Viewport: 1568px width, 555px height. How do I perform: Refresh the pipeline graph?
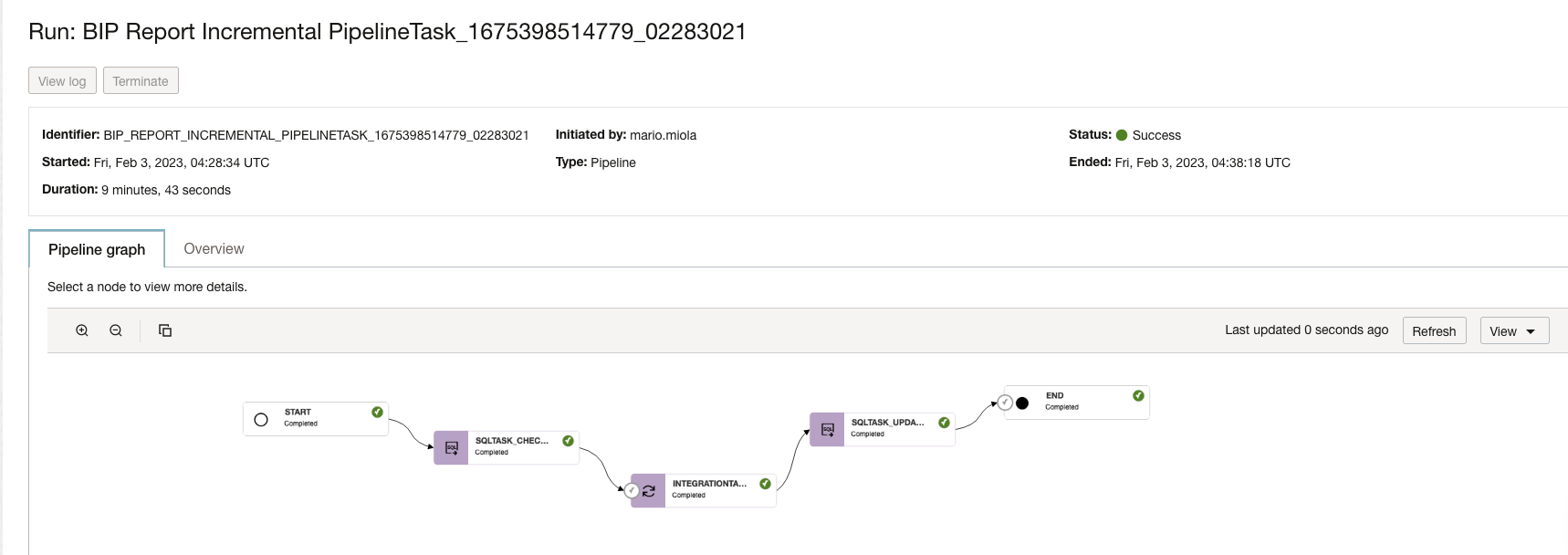[1434, 330]
